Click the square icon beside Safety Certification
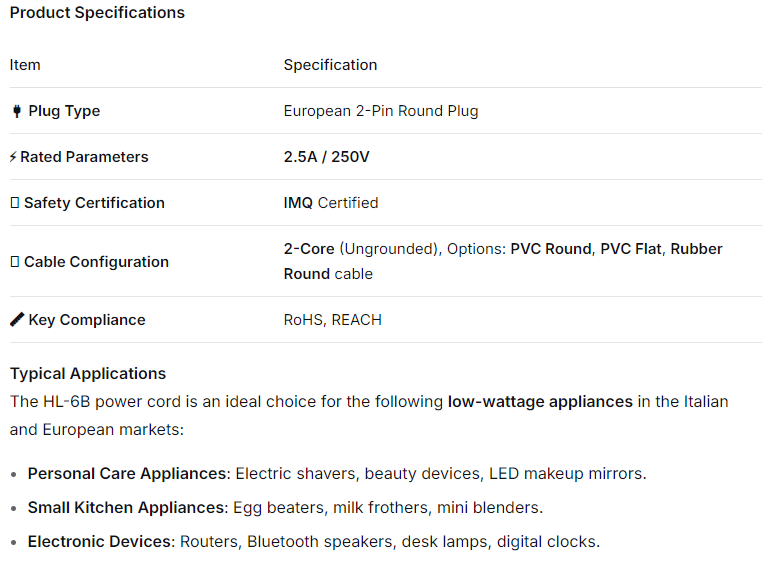Viewport: 777px width, 565px height. coord(15,203)
